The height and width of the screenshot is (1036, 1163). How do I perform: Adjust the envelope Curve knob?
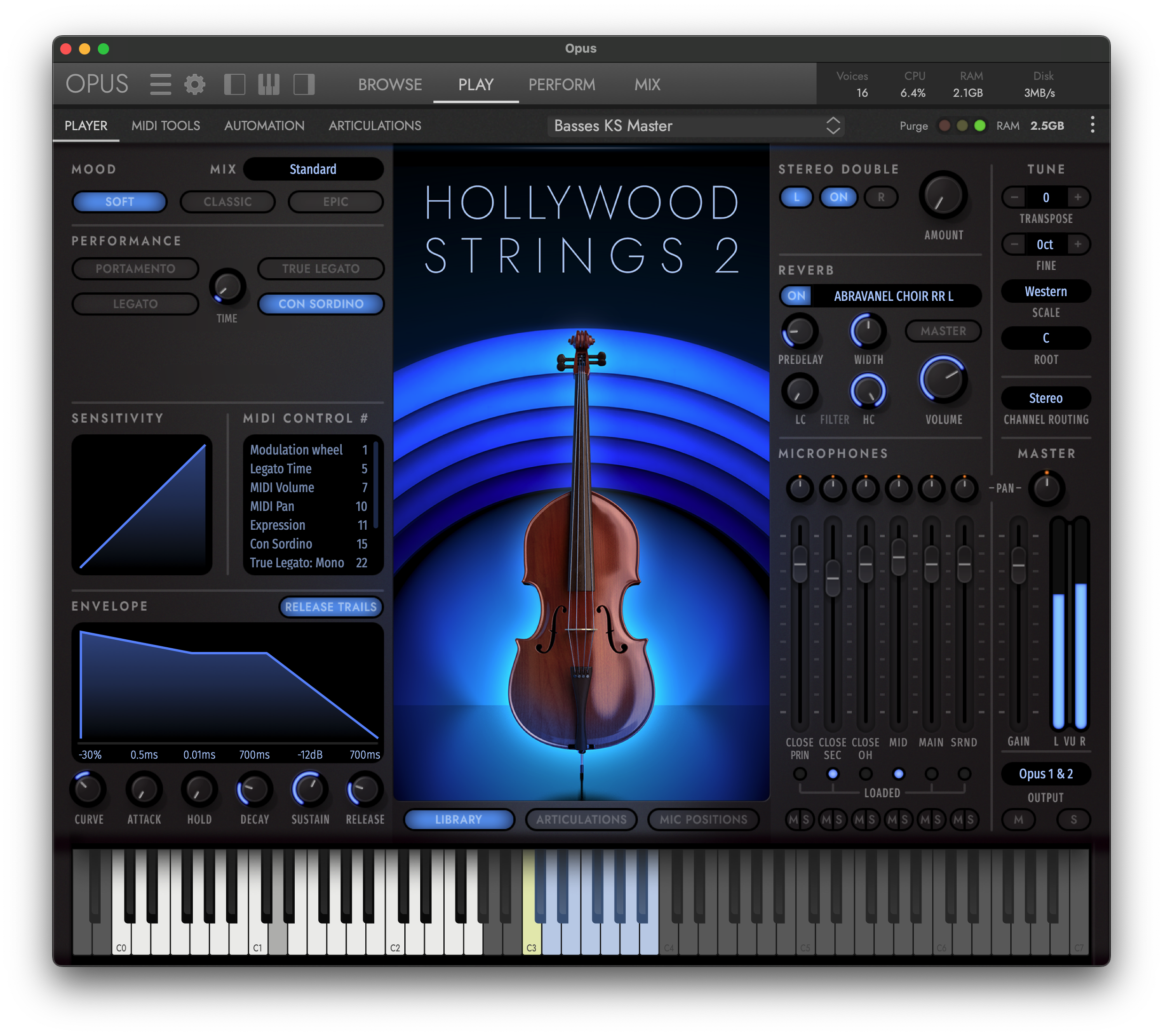(88, 790)
